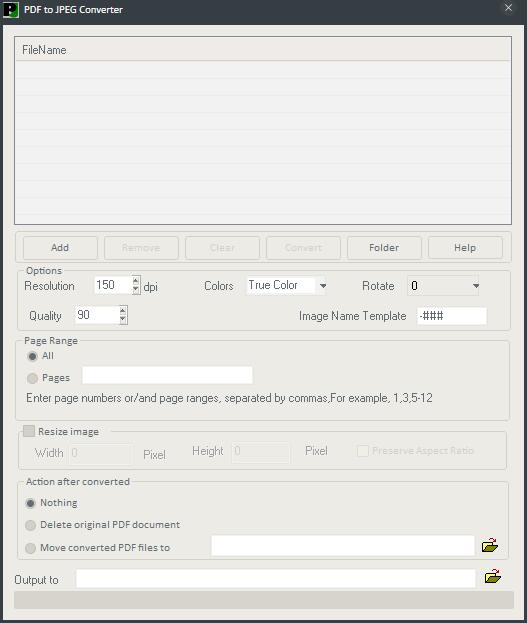This screenshot has height=623, width=527.
Task: Decrease the Quality value
Action: tap(123, 319)
